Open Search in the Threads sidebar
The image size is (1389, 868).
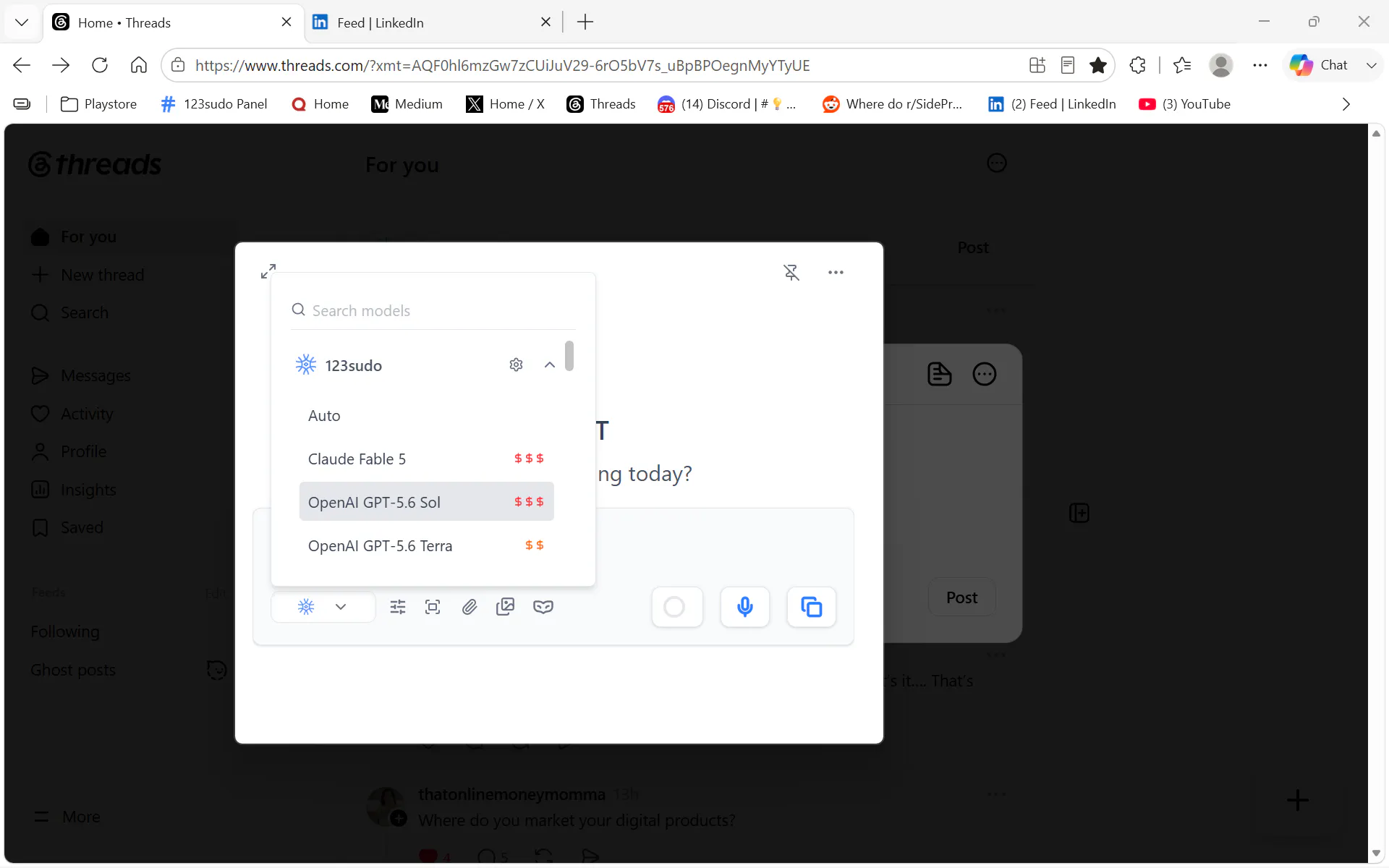pyautogui.click(x=70, y=312)
